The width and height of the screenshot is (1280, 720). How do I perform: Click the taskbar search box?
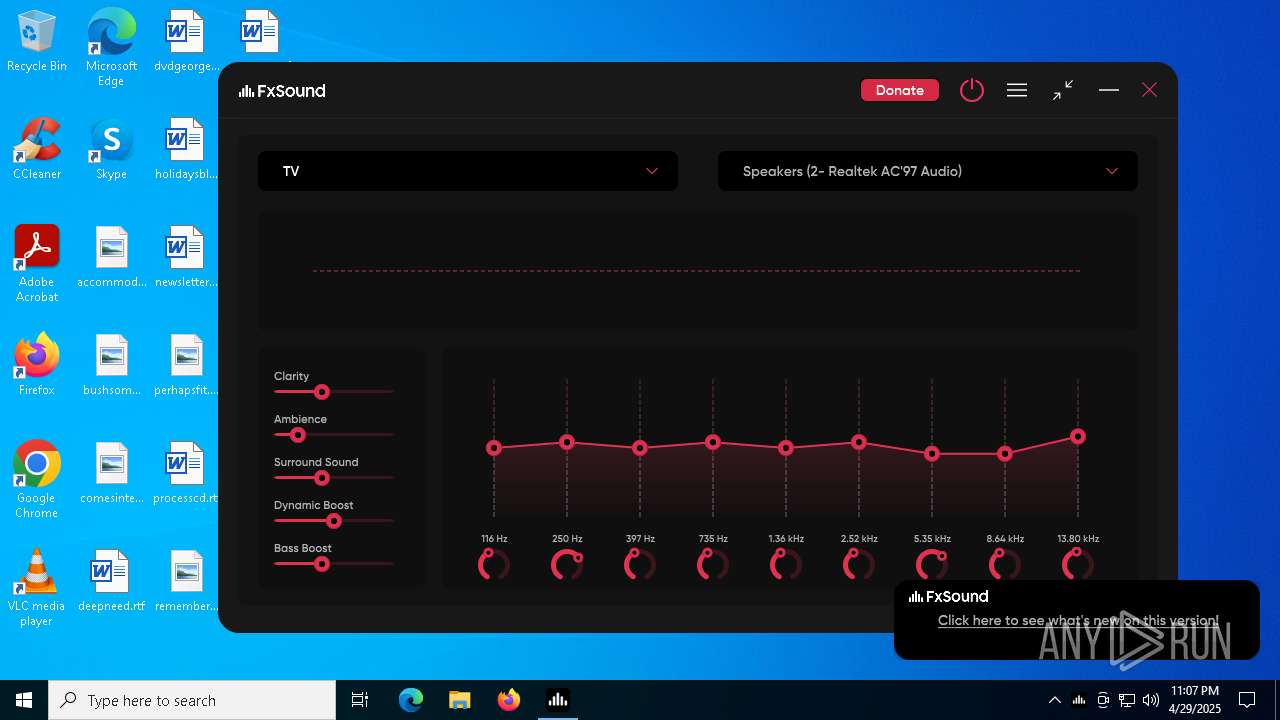click(192, 700)
